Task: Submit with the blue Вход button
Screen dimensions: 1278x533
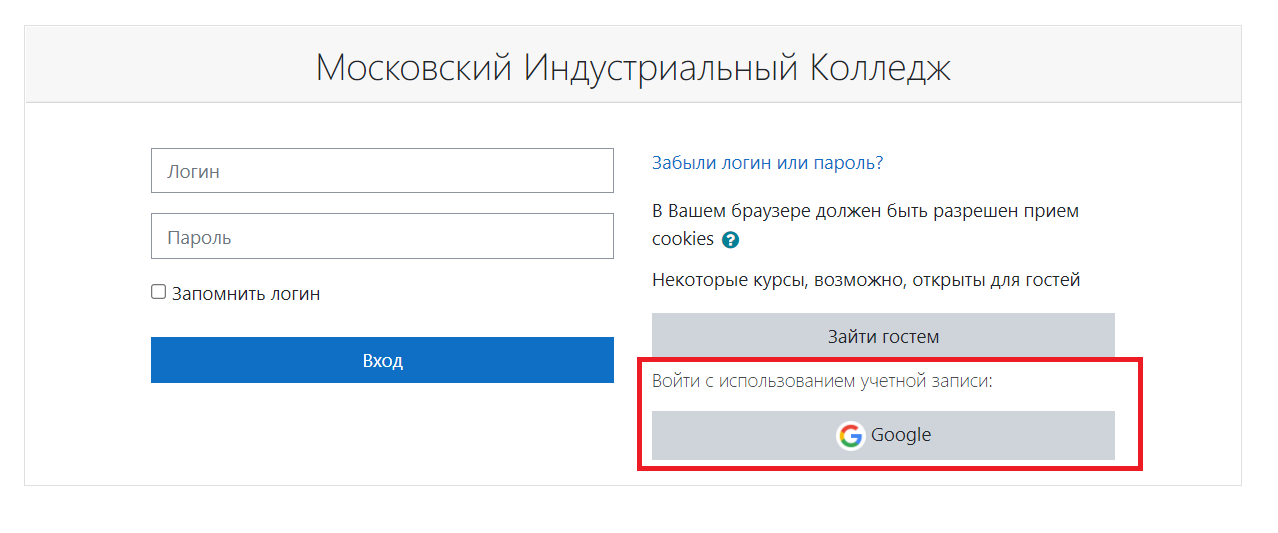Action: (x=382, y=360)
